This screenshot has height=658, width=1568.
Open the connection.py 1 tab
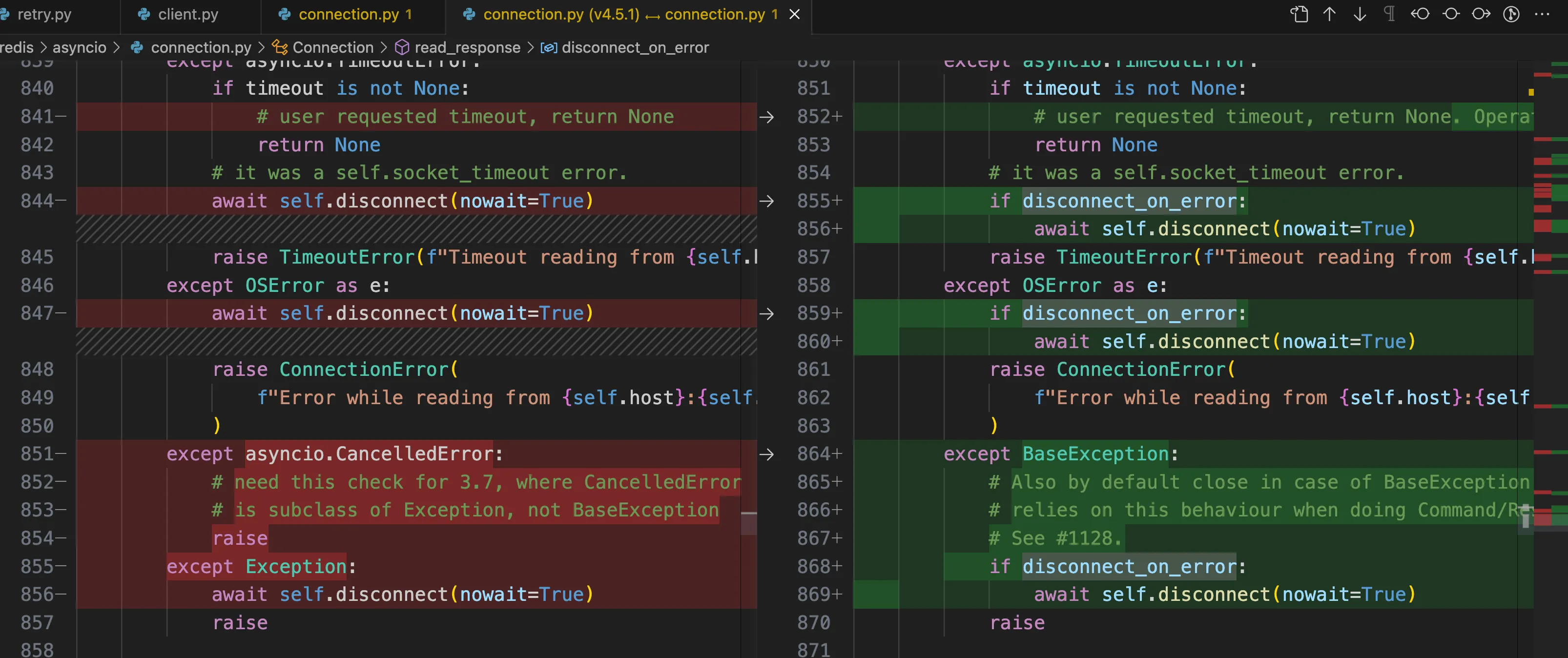pyautogui.click(x=349, y=14)
